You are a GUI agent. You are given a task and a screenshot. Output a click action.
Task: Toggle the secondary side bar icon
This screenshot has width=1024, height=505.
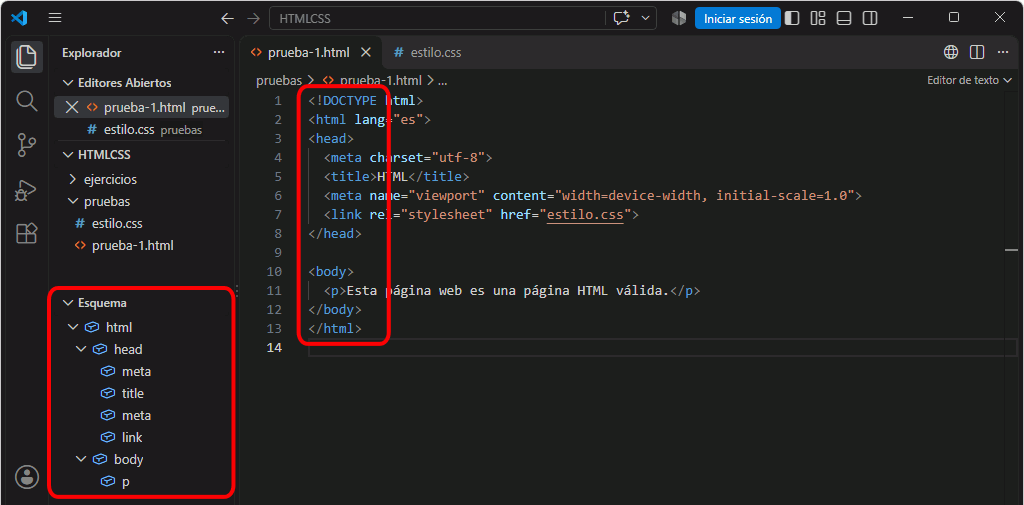[x=870, y=18]
